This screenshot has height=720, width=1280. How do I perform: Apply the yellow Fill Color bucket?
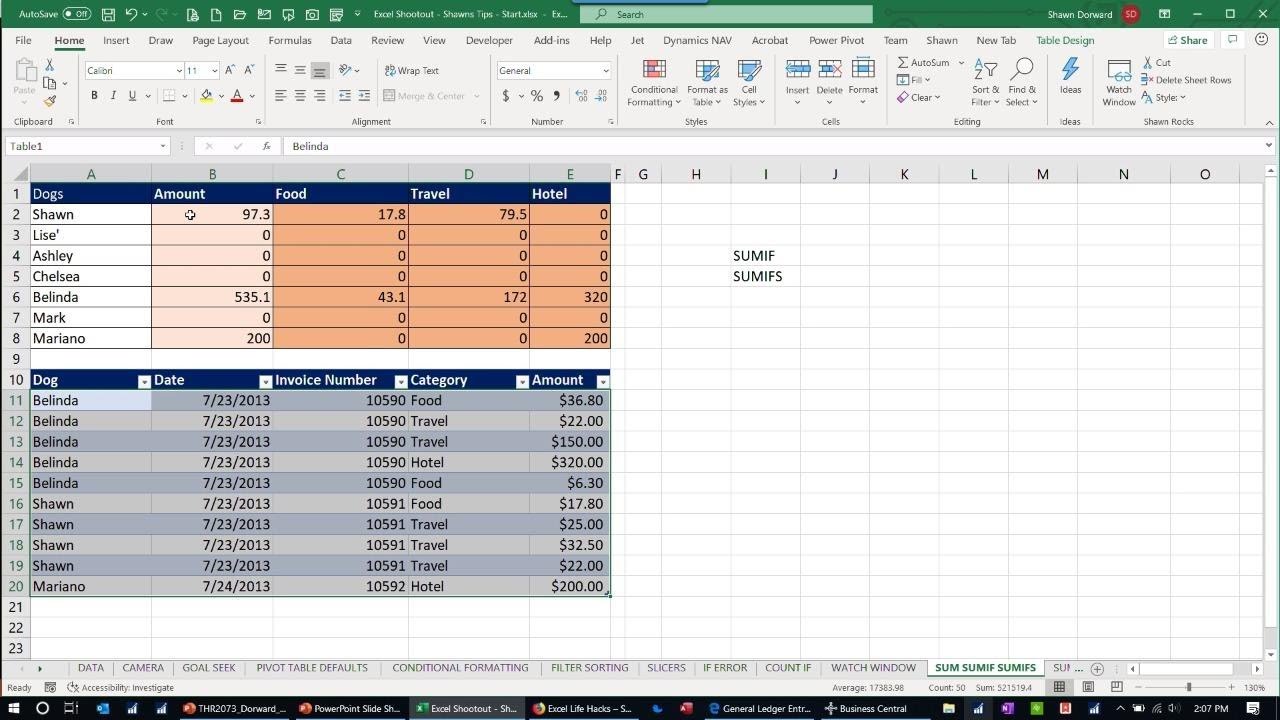pos(206,96)
